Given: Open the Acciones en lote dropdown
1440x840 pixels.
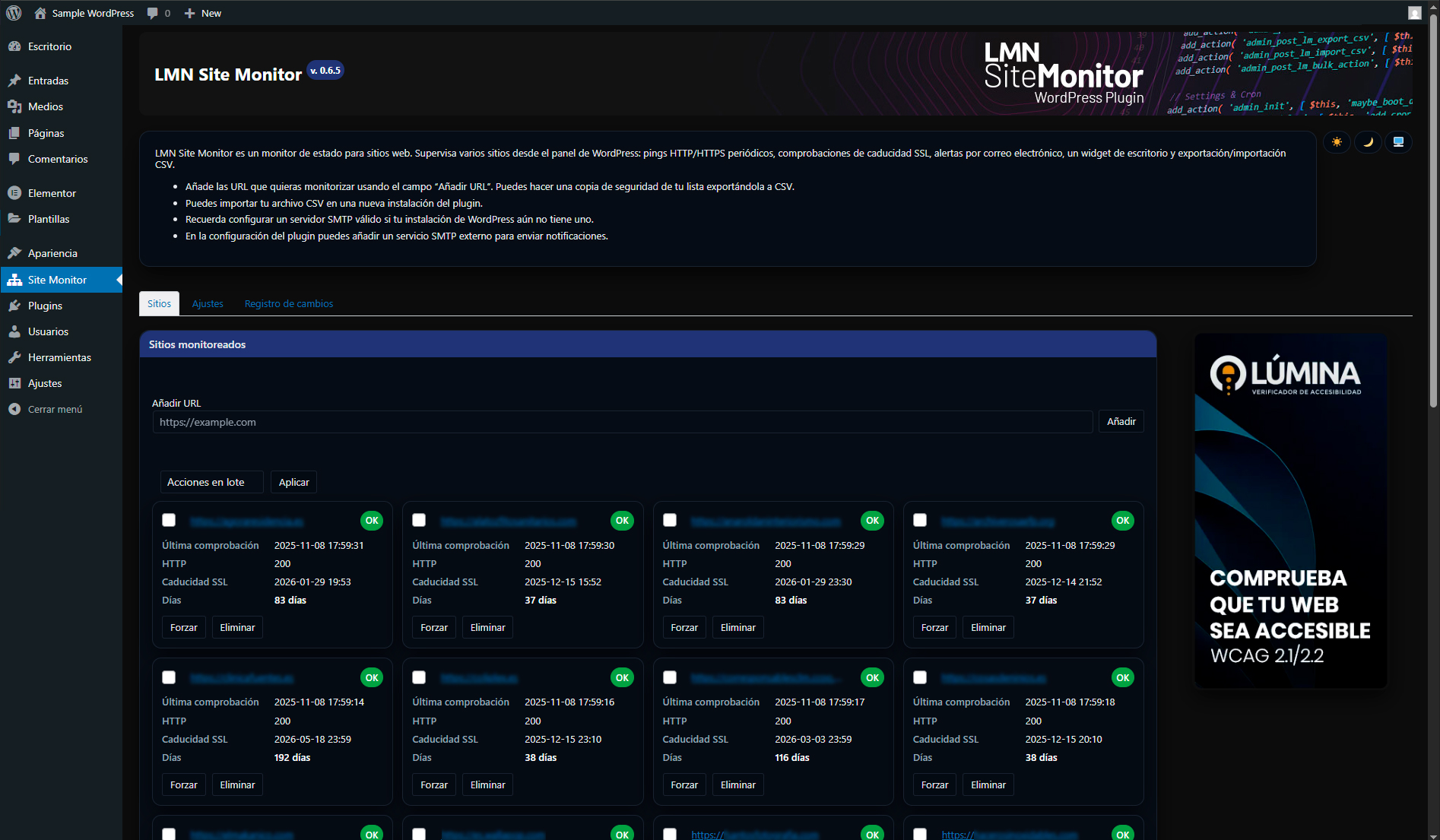Looking at the screenshot, I should pyautogui.click(x=211, y=482).
